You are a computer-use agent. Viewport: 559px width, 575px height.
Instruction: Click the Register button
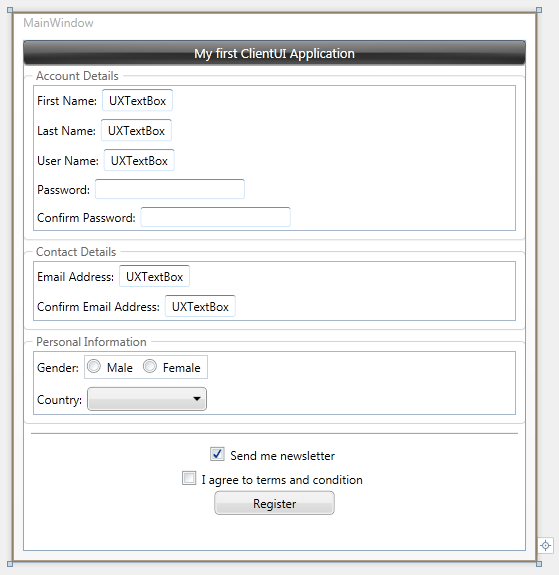(x=274, y=503)
